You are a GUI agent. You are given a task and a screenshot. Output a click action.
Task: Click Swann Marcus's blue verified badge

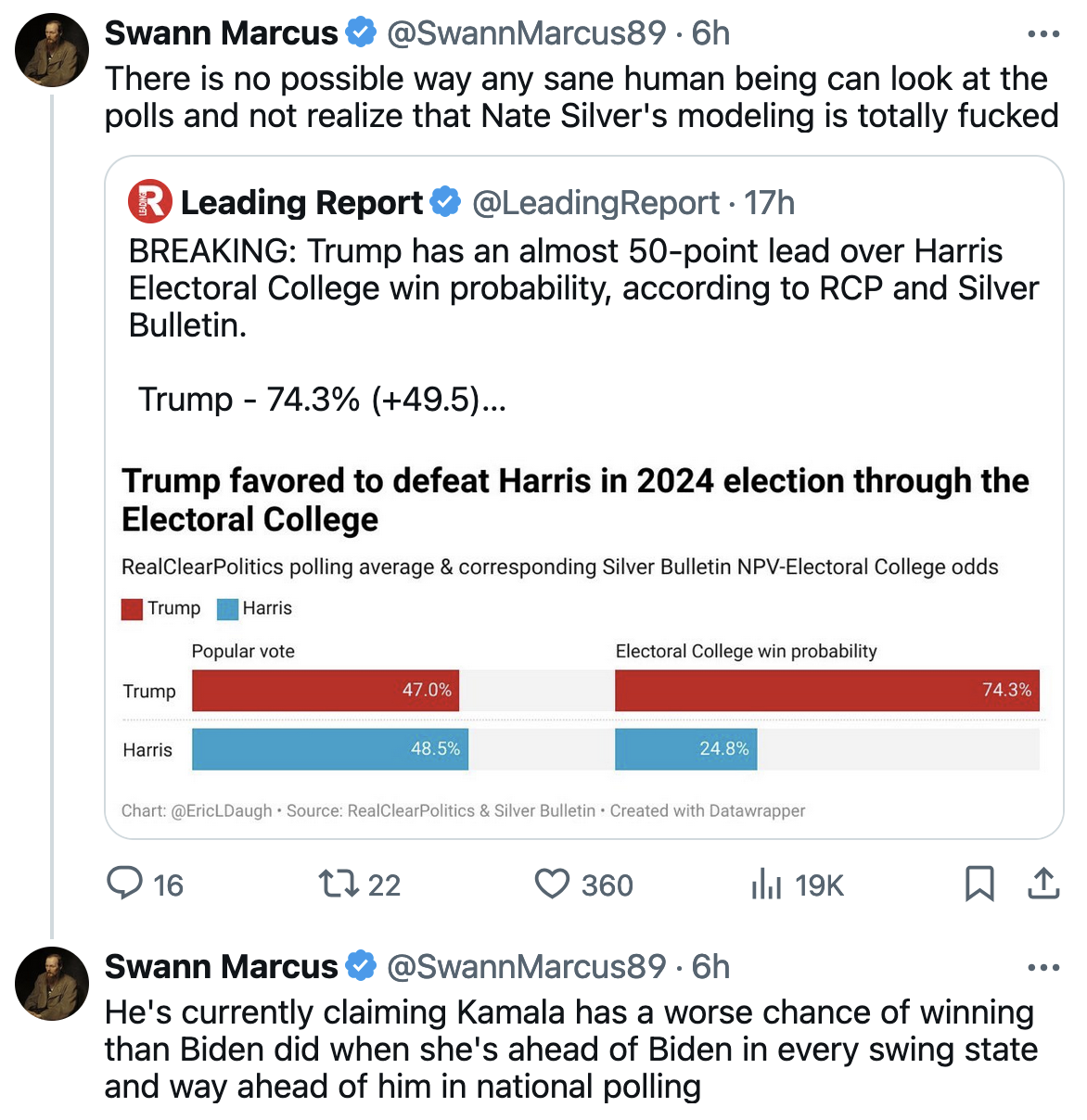tap(361, 33)
